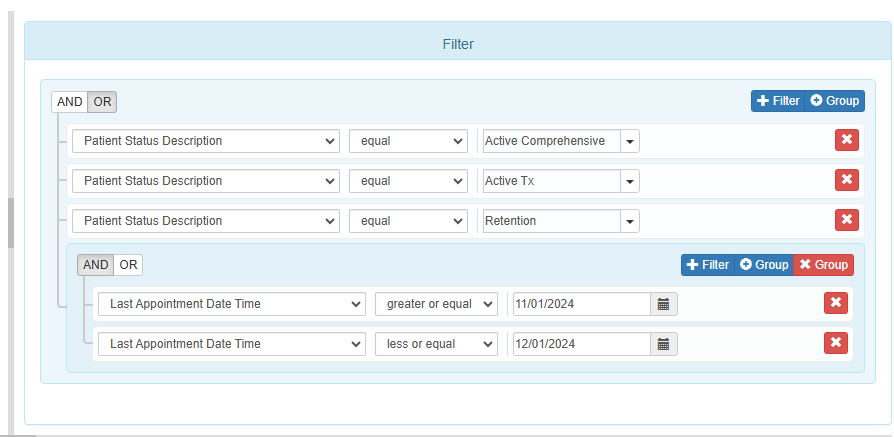
Task: Select OR for the outer group
Action: click(x=103, y=102)
